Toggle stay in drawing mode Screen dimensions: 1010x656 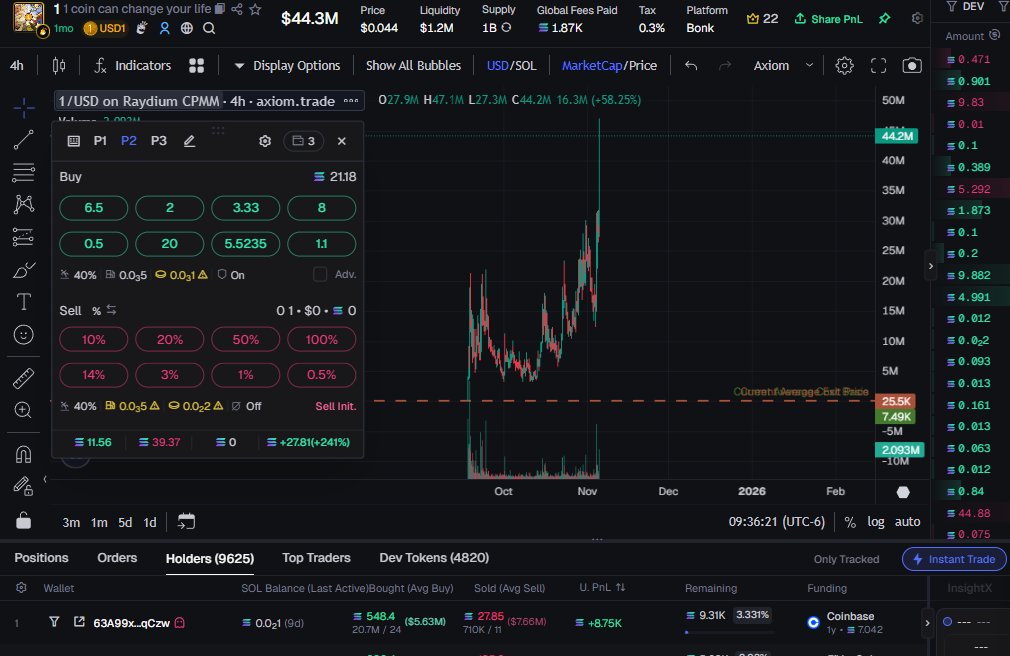point(24,487)
